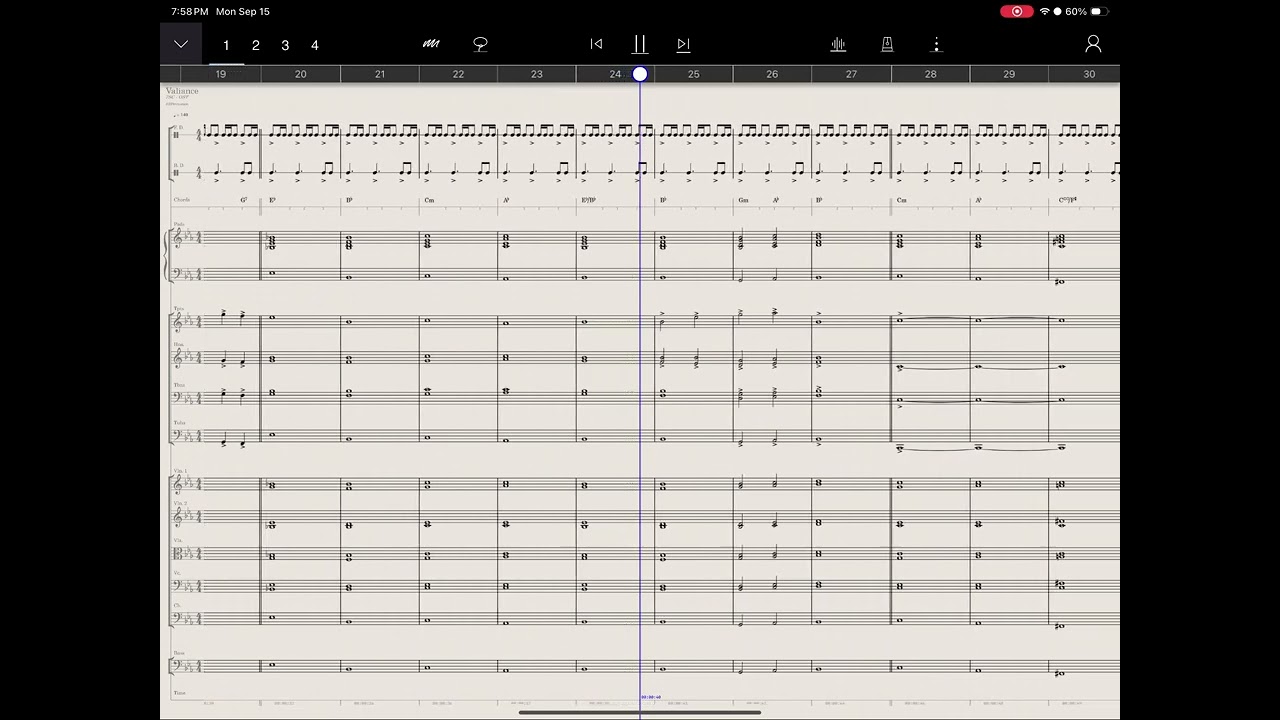This screenshot has height=720, width=1280.
Task: Jump to measure 20 in ruler
Action: [x=300, y=74]
